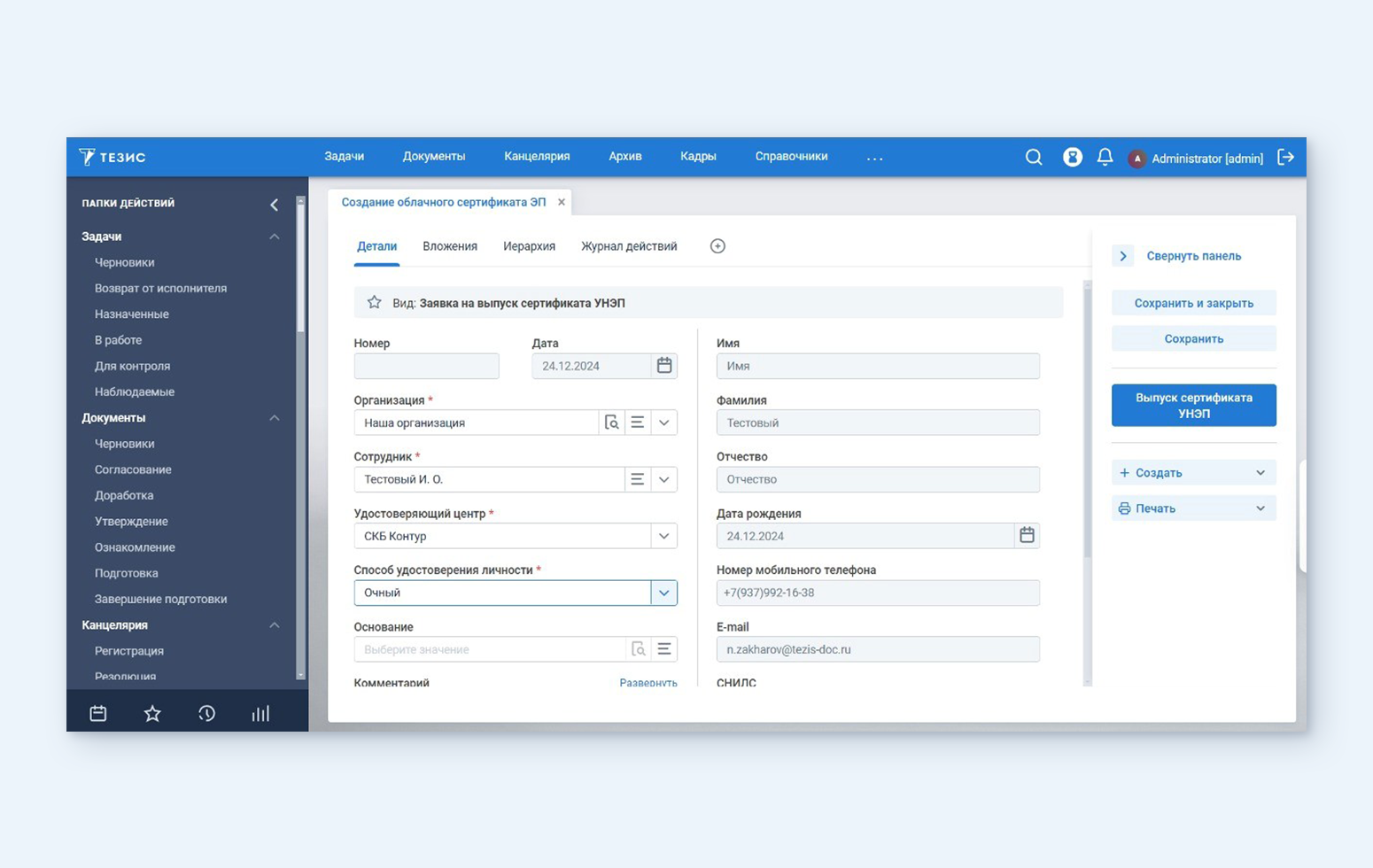1373x868 pixels.
Task: Click Выпуск сертификата УНЭП button
Action: click(x=1194, y=406)
